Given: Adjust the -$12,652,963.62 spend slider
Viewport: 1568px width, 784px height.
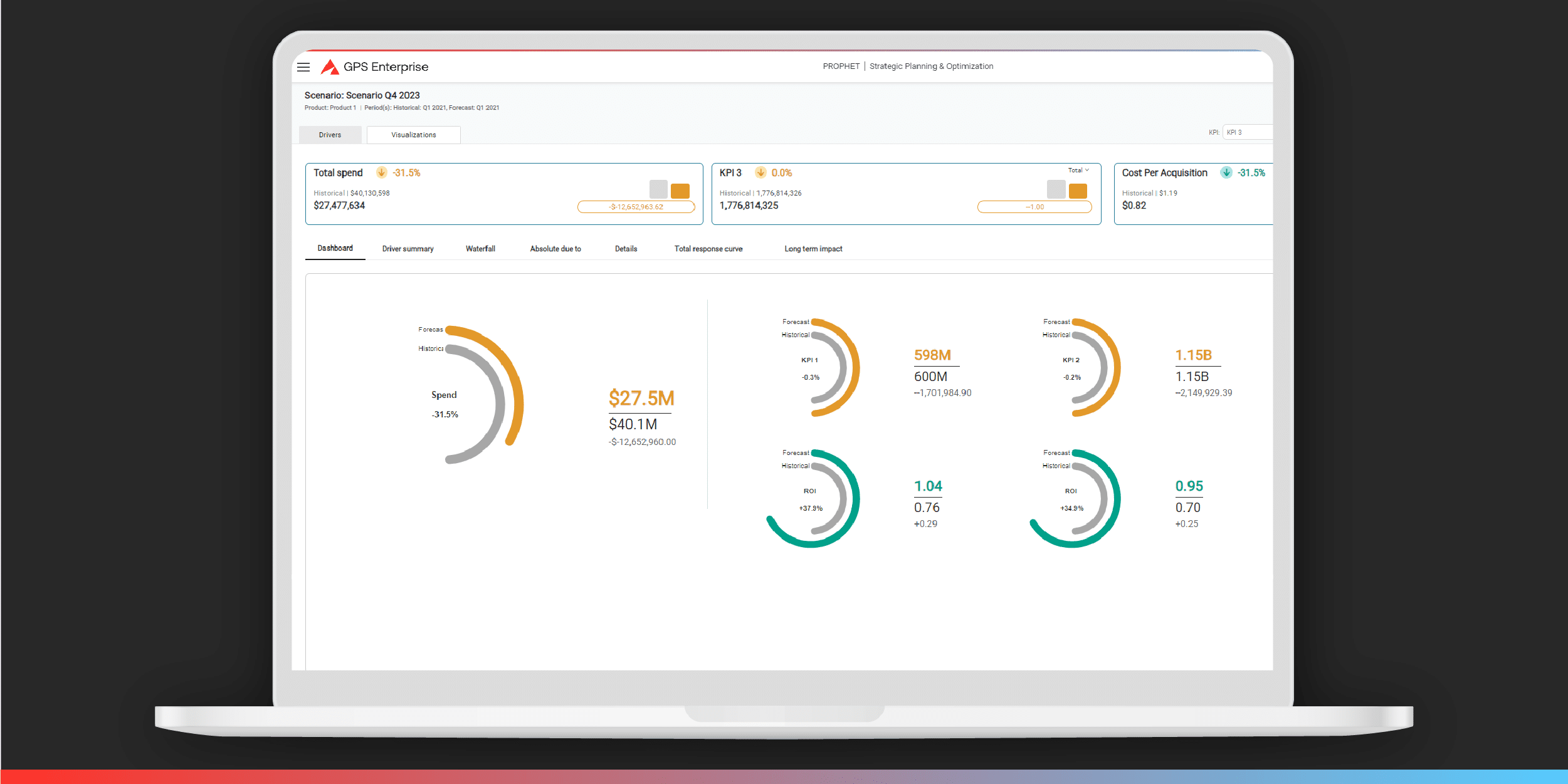Looking at the screenshot, I should click(x=636, y=206).
